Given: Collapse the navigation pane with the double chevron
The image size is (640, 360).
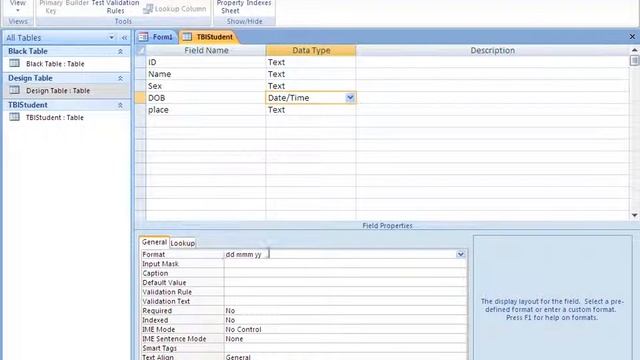Looking at the screenshot, I should tap(124, 38).
